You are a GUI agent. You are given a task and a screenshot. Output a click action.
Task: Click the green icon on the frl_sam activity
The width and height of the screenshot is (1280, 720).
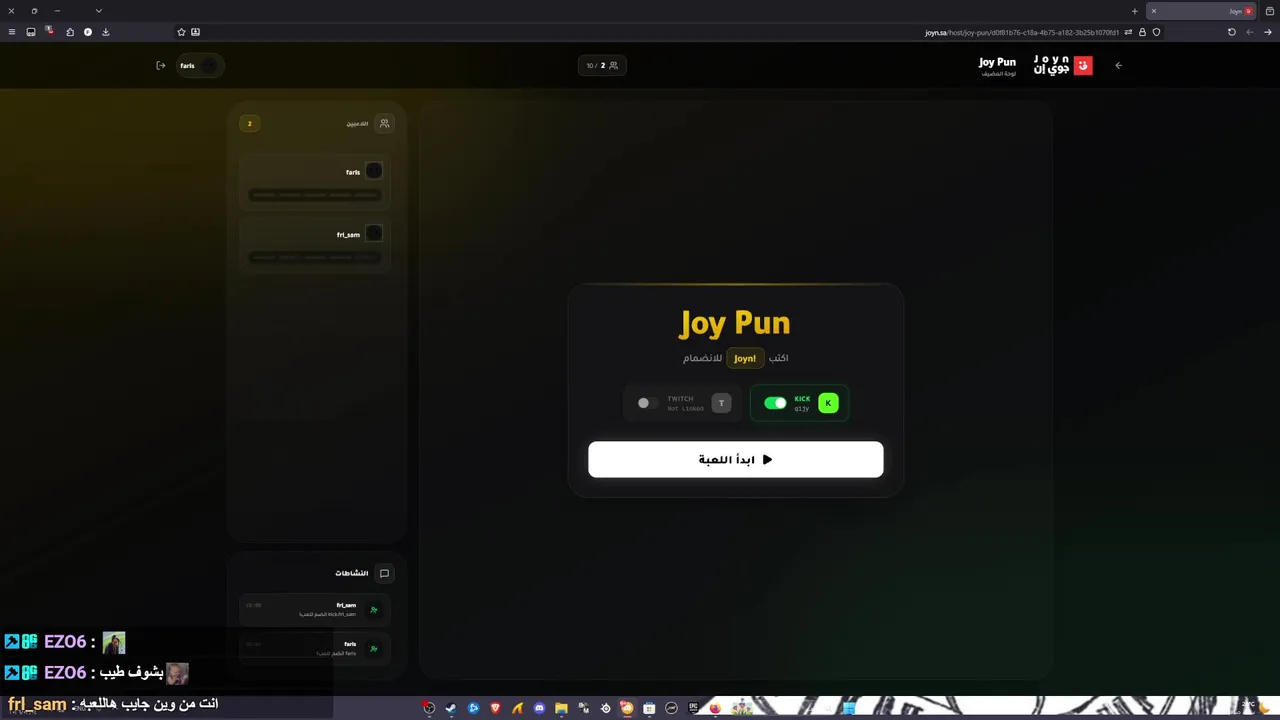pos(374,609)
